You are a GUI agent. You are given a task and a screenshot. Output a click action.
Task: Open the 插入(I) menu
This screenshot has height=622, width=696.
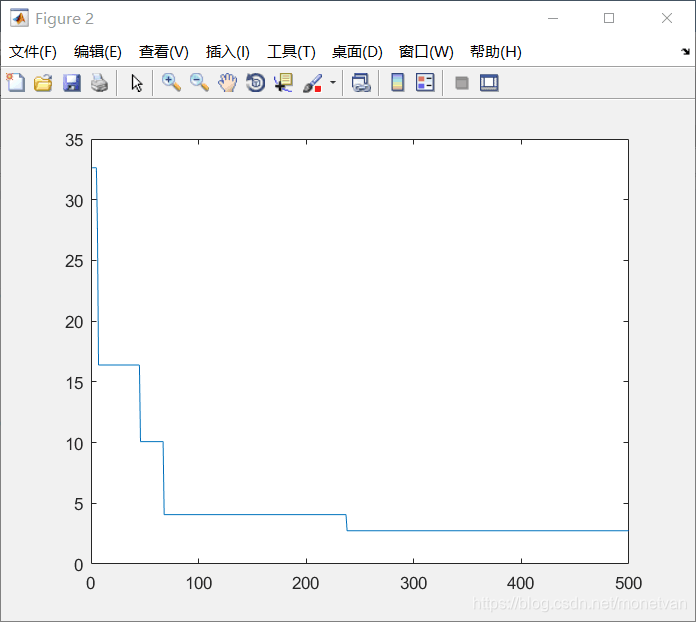[228, 52]
